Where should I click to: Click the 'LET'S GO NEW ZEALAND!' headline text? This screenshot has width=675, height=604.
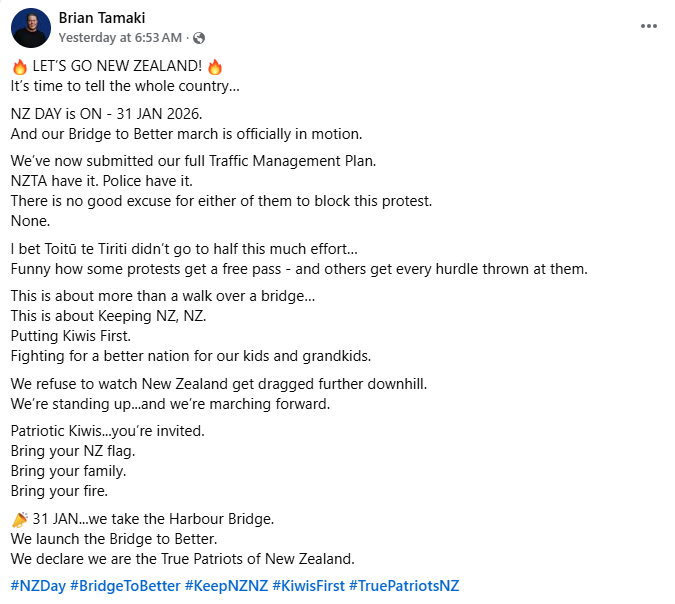click(x=116, y=68)
